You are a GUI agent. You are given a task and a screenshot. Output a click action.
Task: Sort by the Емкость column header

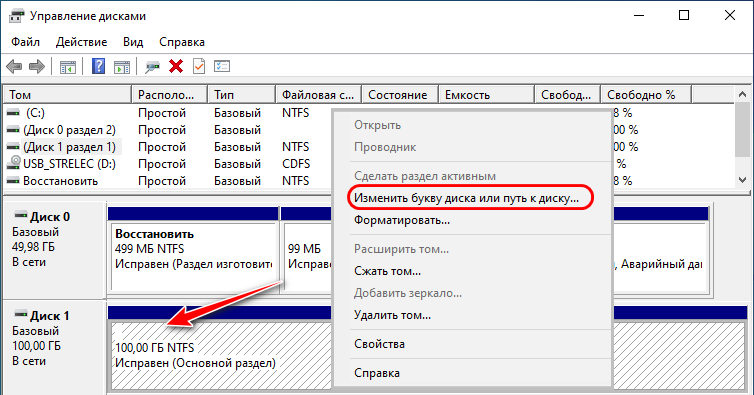pyautogui.click(x=486, y=95)
